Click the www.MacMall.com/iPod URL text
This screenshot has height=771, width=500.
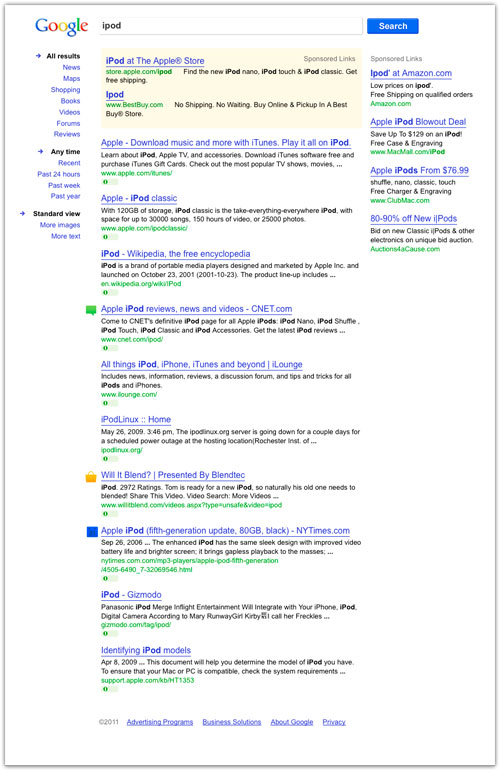coord(408,152)
